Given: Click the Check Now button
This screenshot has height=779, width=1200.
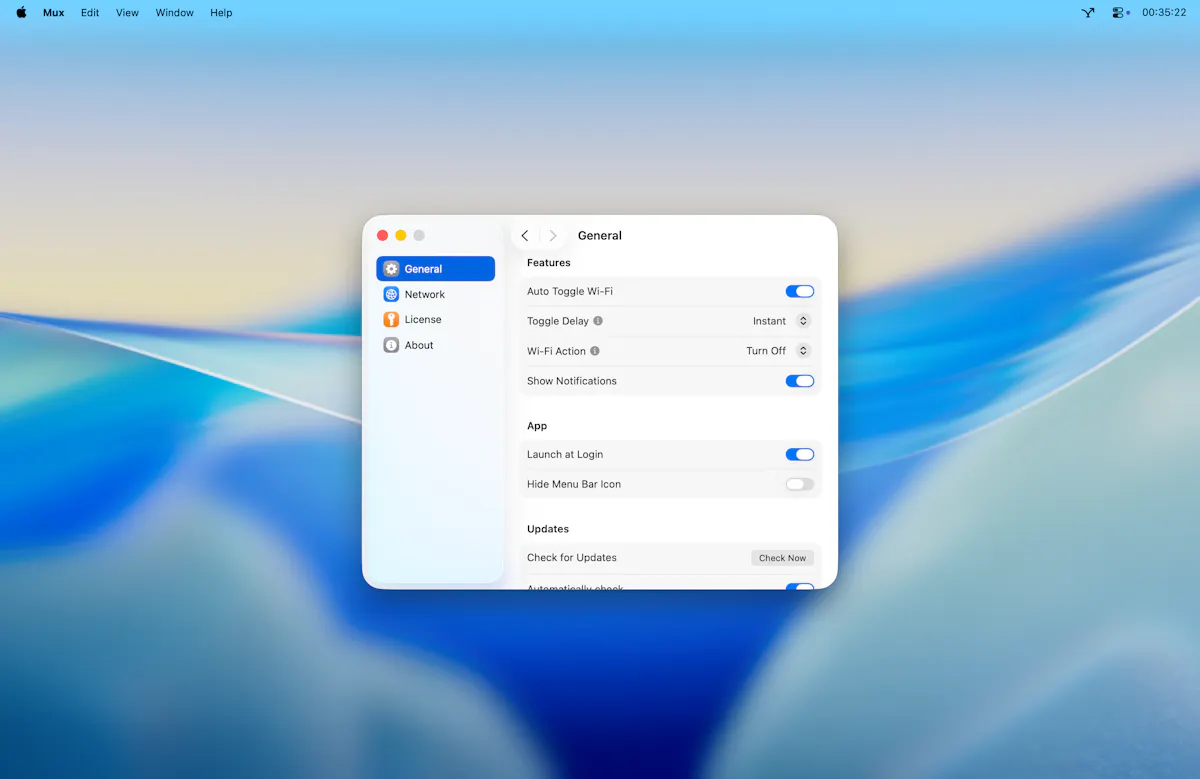Looking at the screenshot, I should [x=782, y=558].
